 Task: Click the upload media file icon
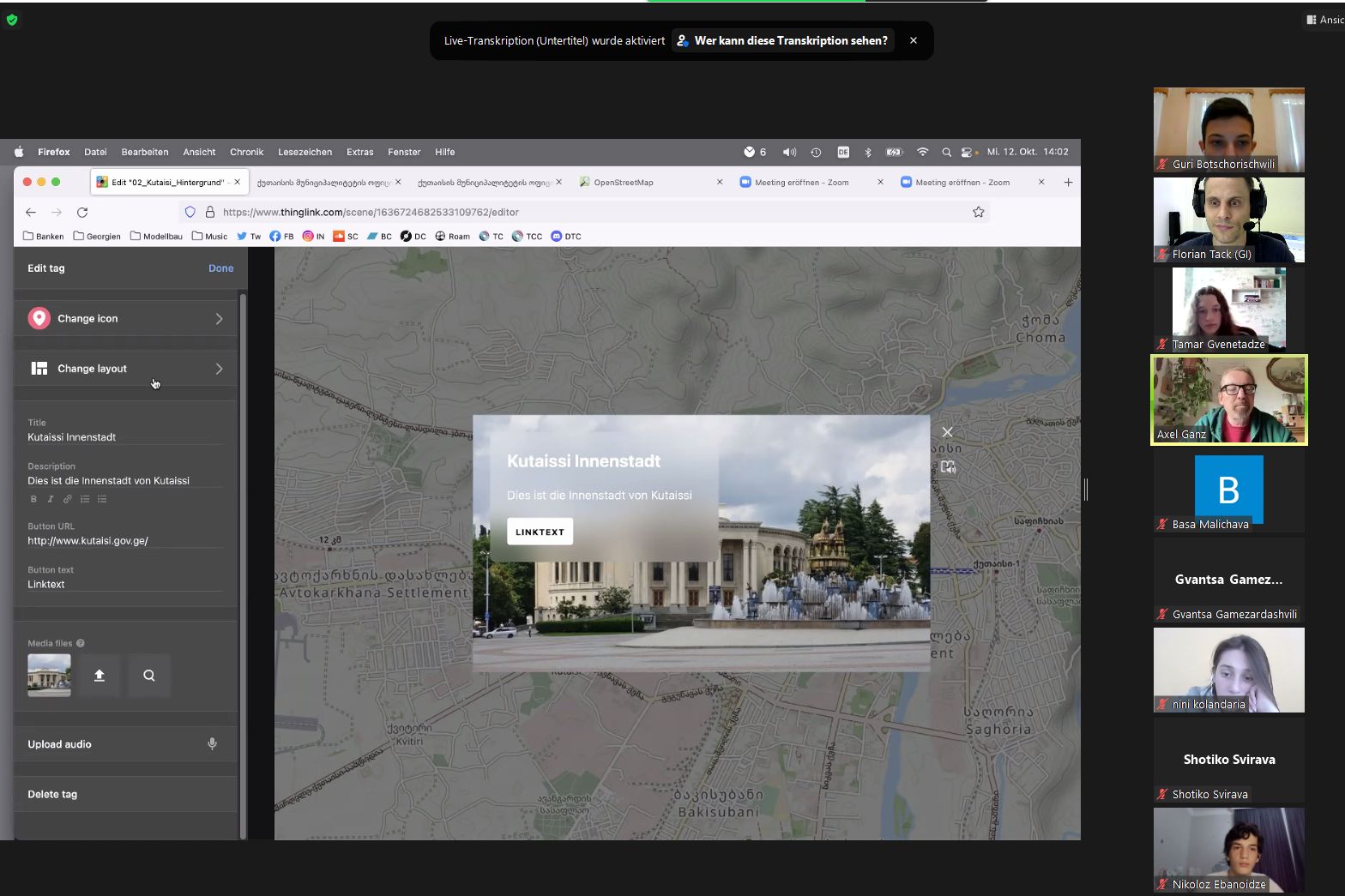(100, 676)
